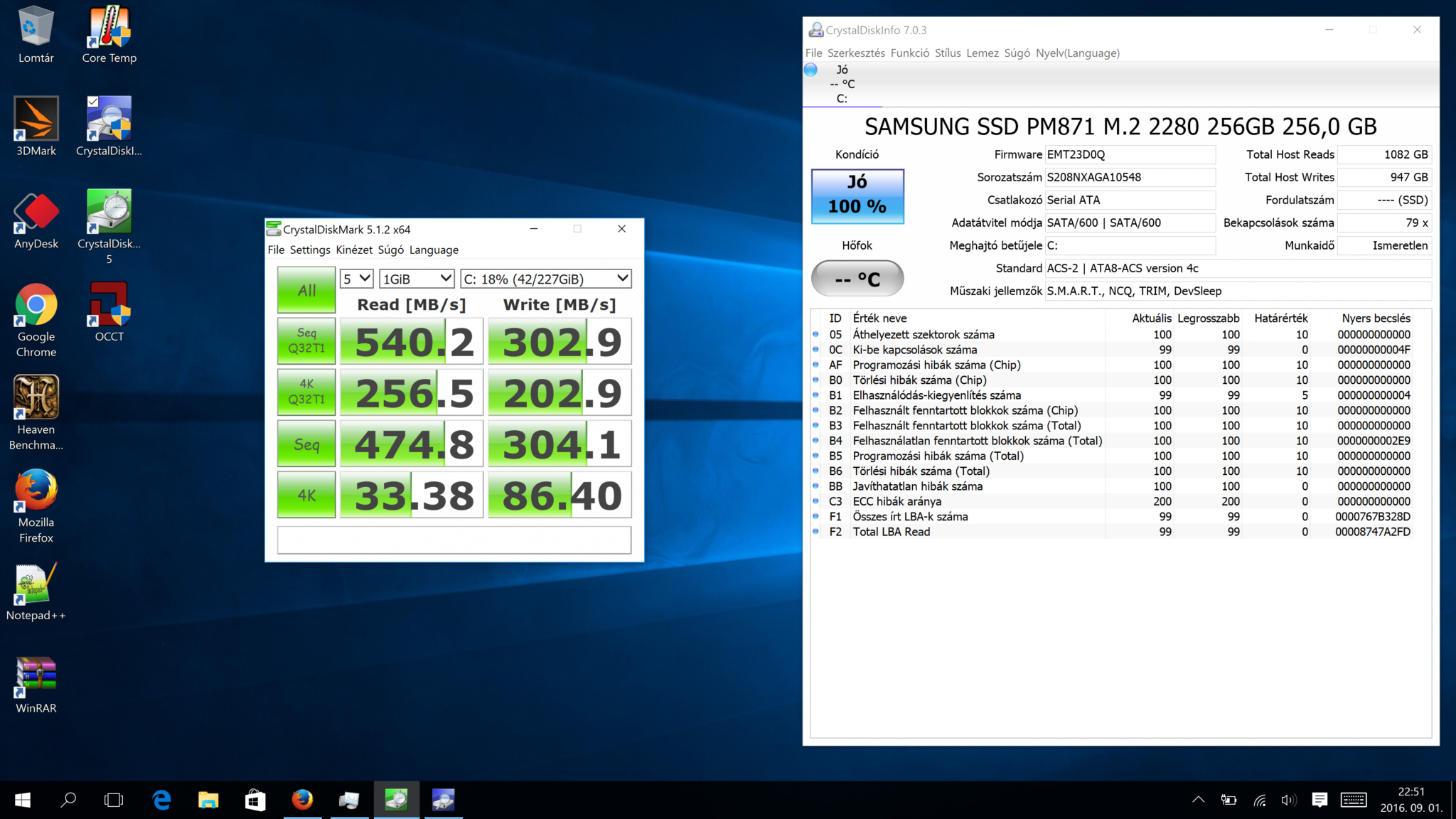1456x819 pixels.
Task: Open Microsoft Edge from the taskbar
Action: [162, 799]
